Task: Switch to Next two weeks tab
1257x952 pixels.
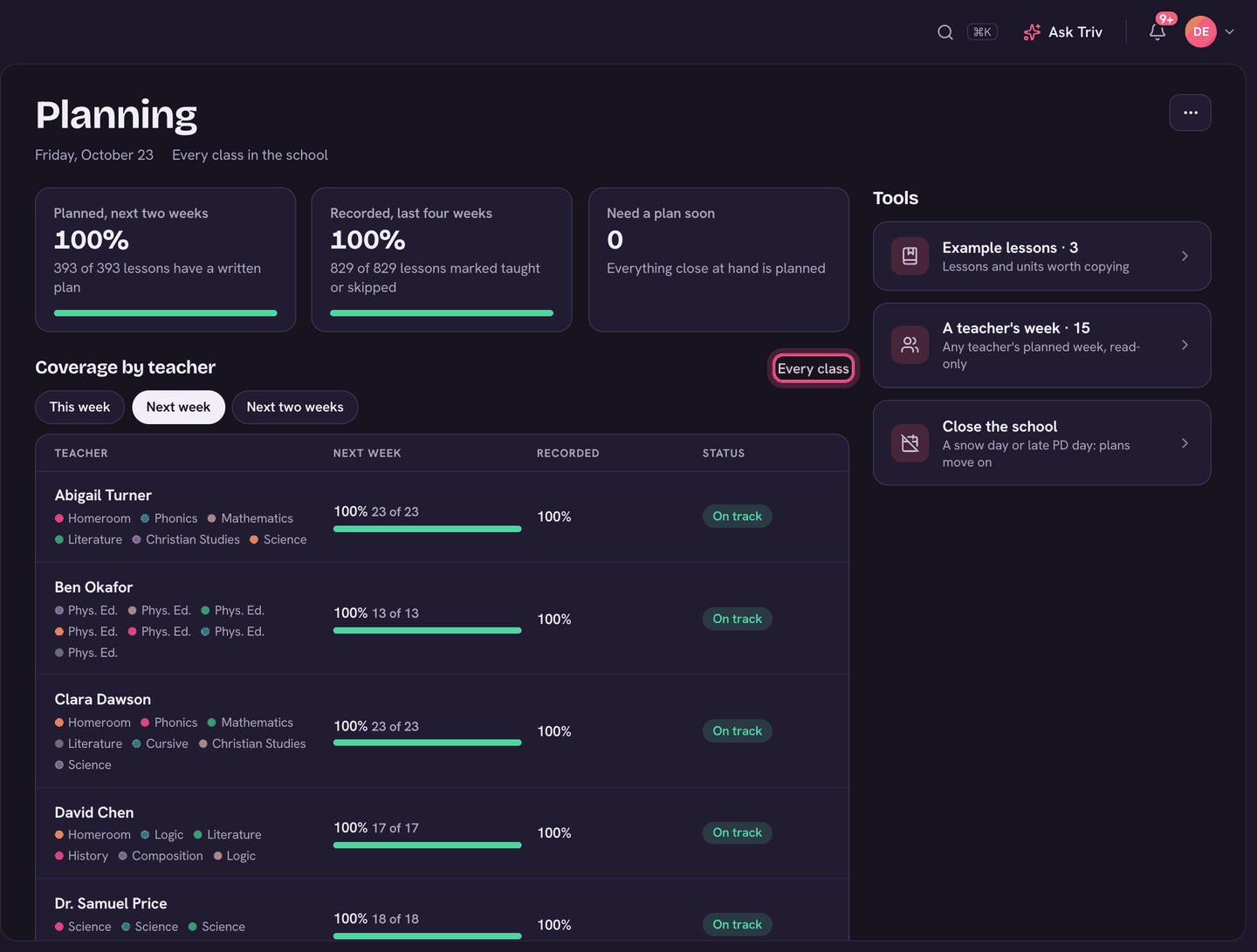Action: pos(295,408)
